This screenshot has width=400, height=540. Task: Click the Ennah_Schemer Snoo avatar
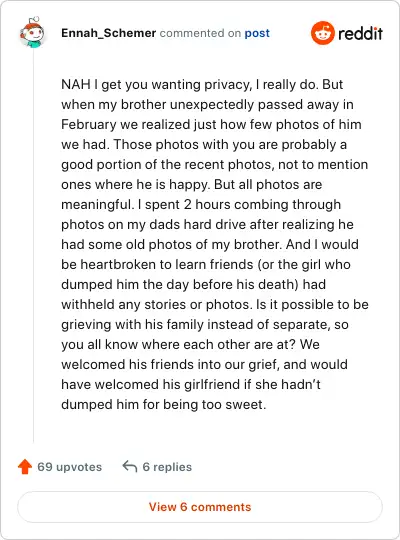[x=33, y=33]
